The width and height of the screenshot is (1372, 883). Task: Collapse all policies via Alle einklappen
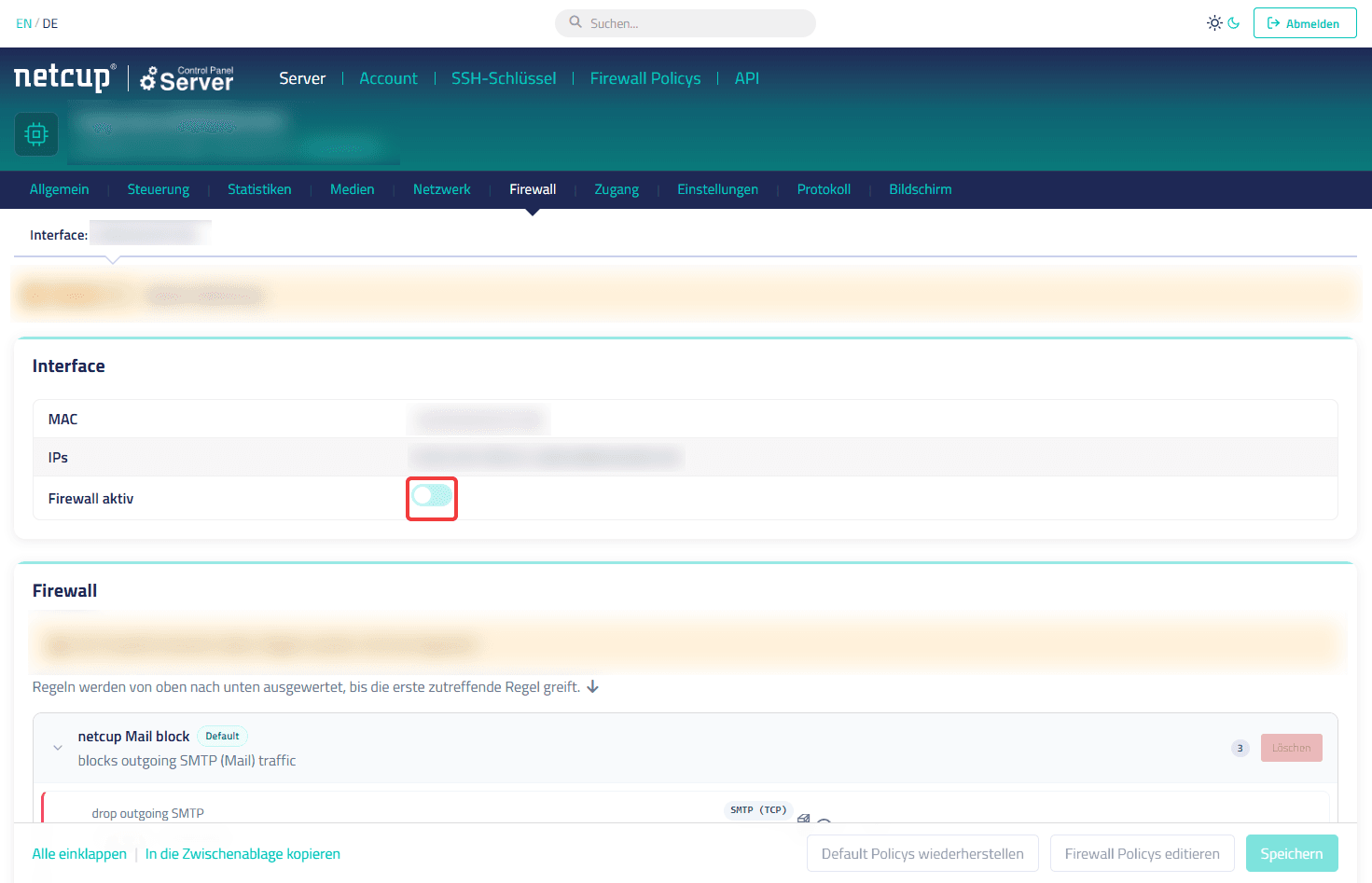pos(79,854)
